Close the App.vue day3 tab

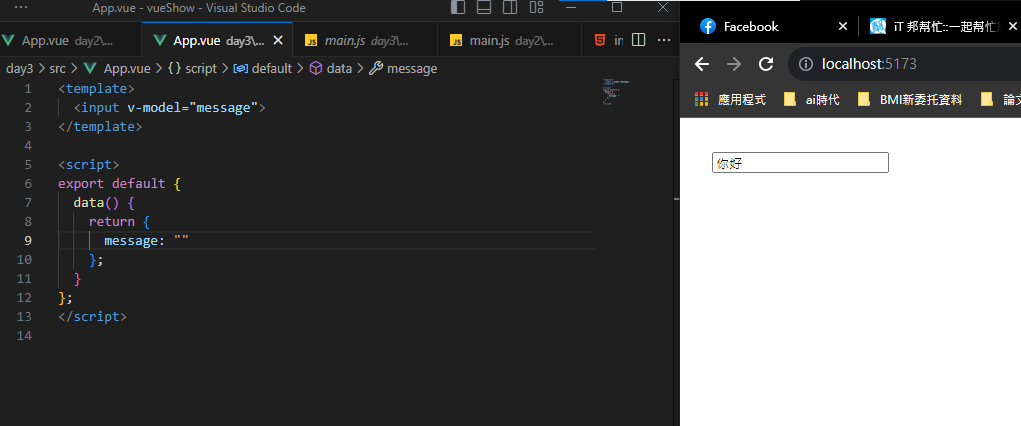[x=277, y=40]
